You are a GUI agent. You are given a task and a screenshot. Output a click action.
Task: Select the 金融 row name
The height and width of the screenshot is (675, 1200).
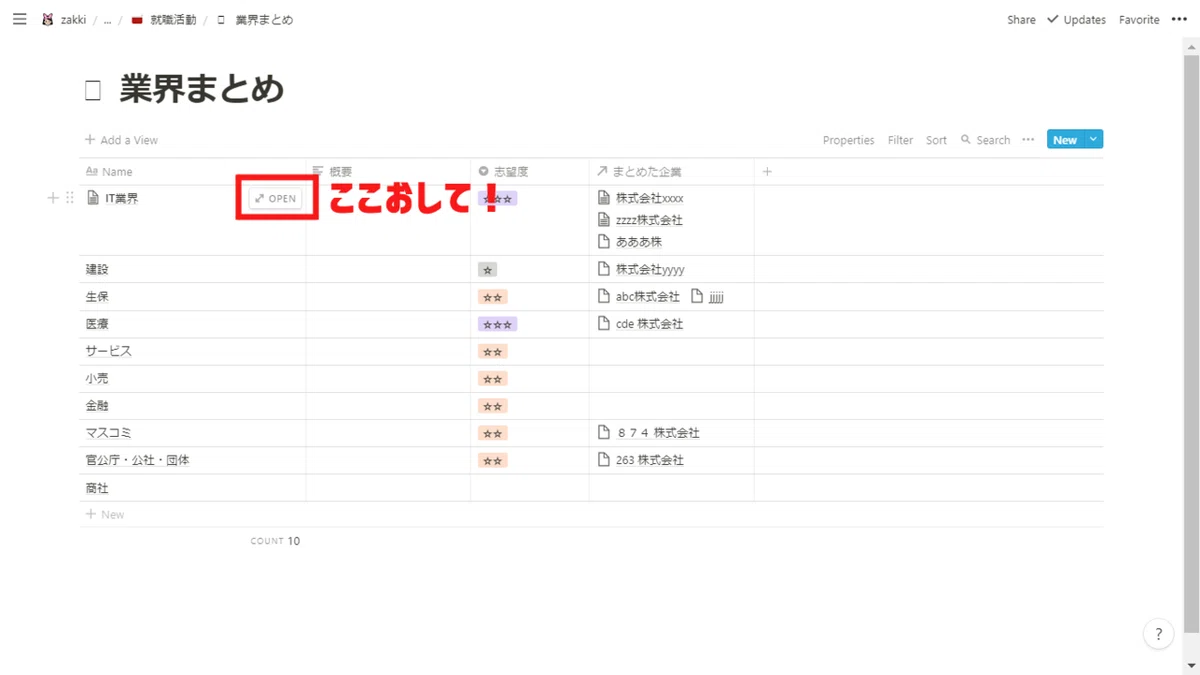tap(97, 406)
